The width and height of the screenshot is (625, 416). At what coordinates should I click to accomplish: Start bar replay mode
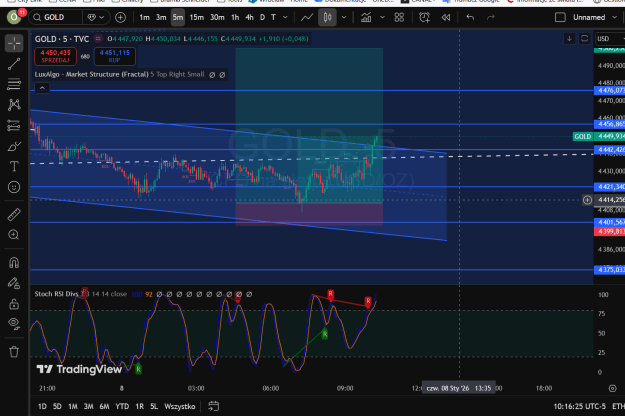pyautogui.click(x=446, y=17)
